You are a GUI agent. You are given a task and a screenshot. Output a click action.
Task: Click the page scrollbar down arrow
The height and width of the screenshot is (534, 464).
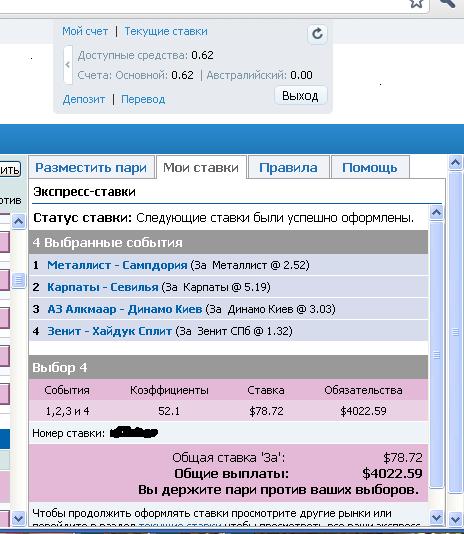pos(455,520)
